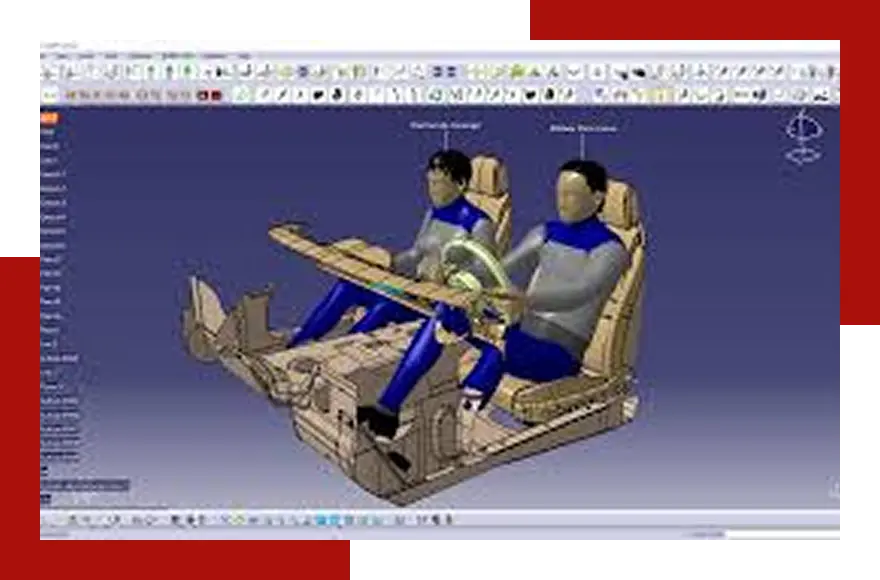Image resolution: width=880 pixels, height=580 pixels.
Task: Select the passenger manikin's head
Action: pyautogui.click(x=446, y=176)
